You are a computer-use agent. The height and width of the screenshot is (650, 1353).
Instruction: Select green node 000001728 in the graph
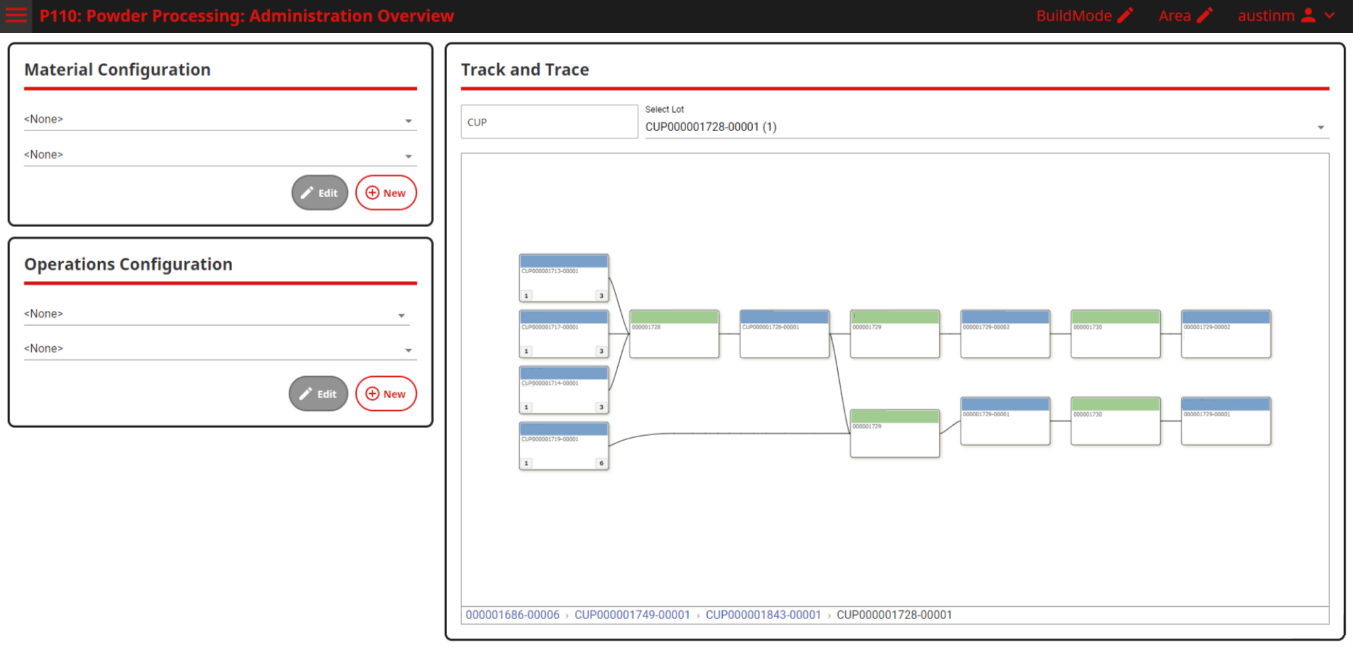(674, 334)
